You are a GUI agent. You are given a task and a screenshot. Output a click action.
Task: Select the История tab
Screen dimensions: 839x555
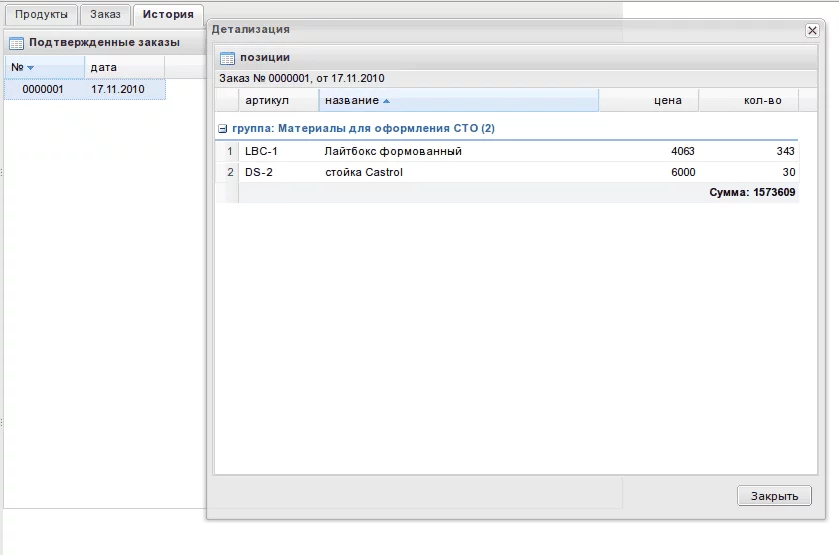[167, 15]
